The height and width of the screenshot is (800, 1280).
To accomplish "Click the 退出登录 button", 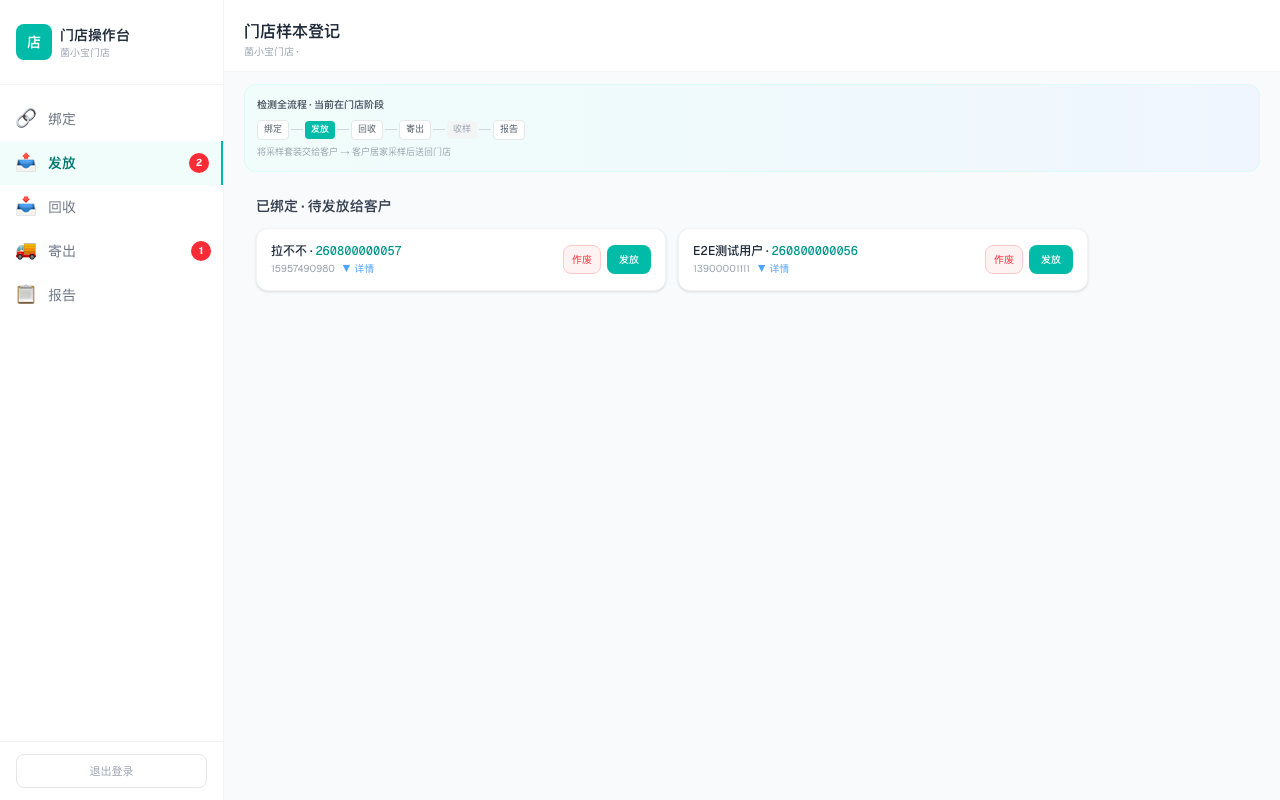I will coord(111,771).
